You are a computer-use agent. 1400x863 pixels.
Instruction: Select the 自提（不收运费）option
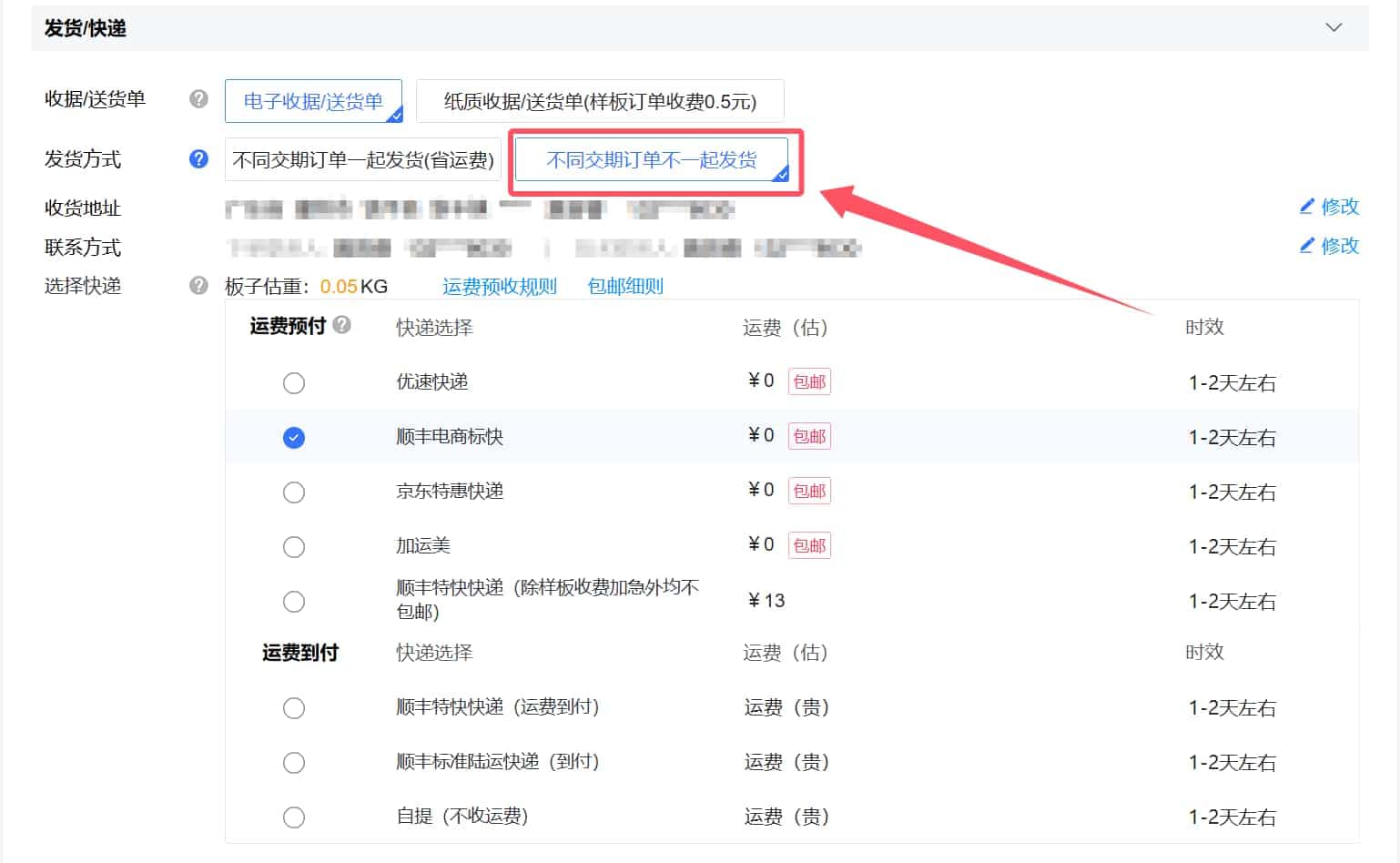click(x=294, y=817)
